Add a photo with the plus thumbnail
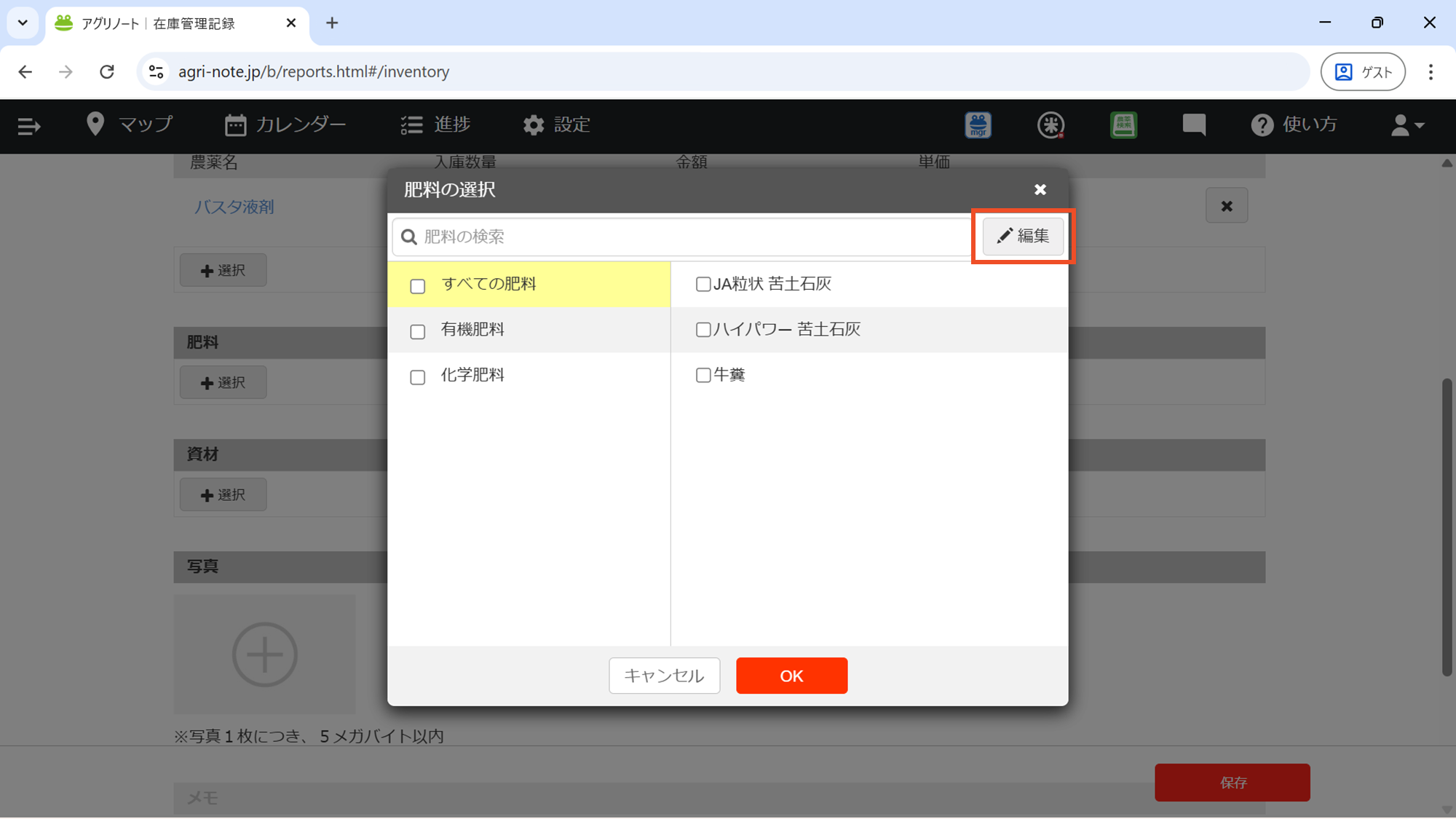The image size is (1456, 819). [x=264, y=654]
